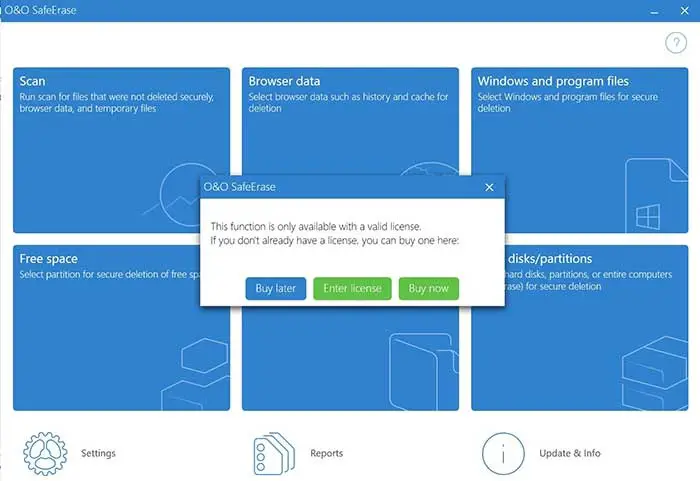Click the Windows logo document icon
This screenshot has height=481, width=700.
(656, 195)
